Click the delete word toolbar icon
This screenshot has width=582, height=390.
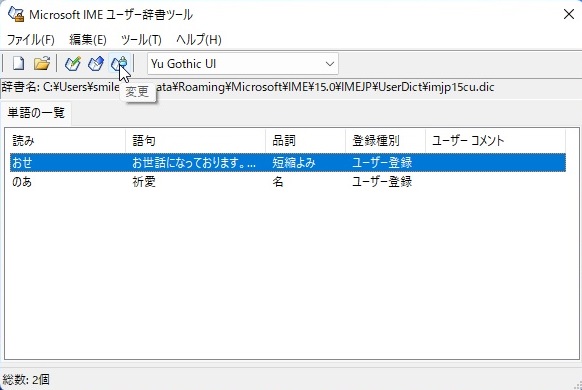point(96,63)
